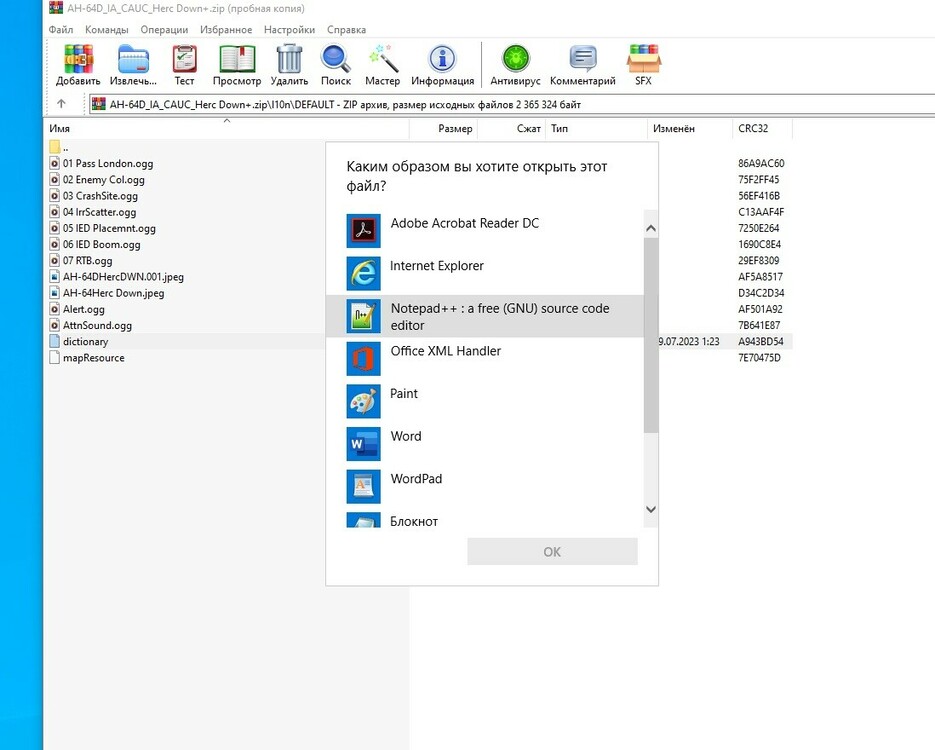Image resolution: width=935 pixels, height=750 pixels.
Task: Open the Избранное menu
Action: 226,29
